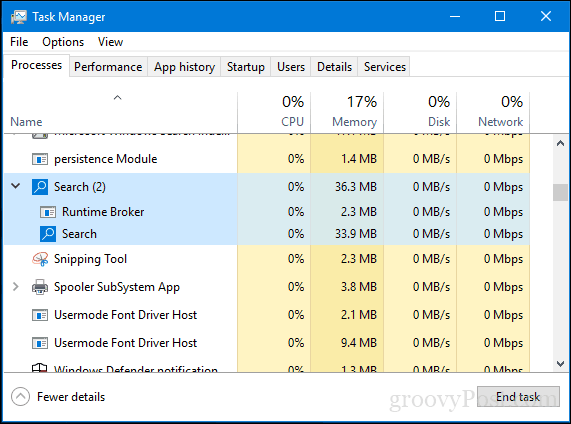
Task: Click the 36.3 MB memory value
Action: click(356, 187)
